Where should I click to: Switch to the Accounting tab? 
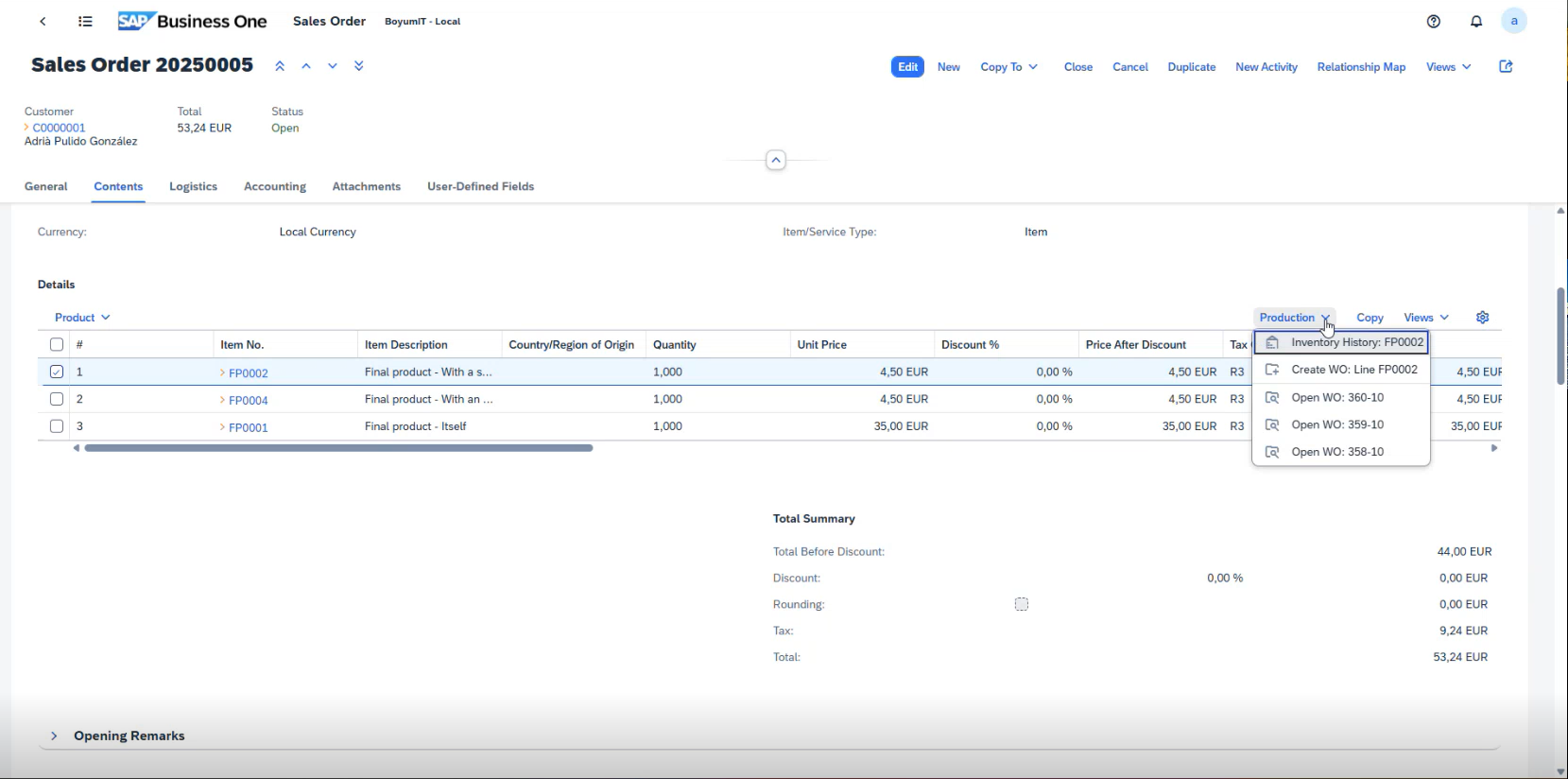(275, 186)
